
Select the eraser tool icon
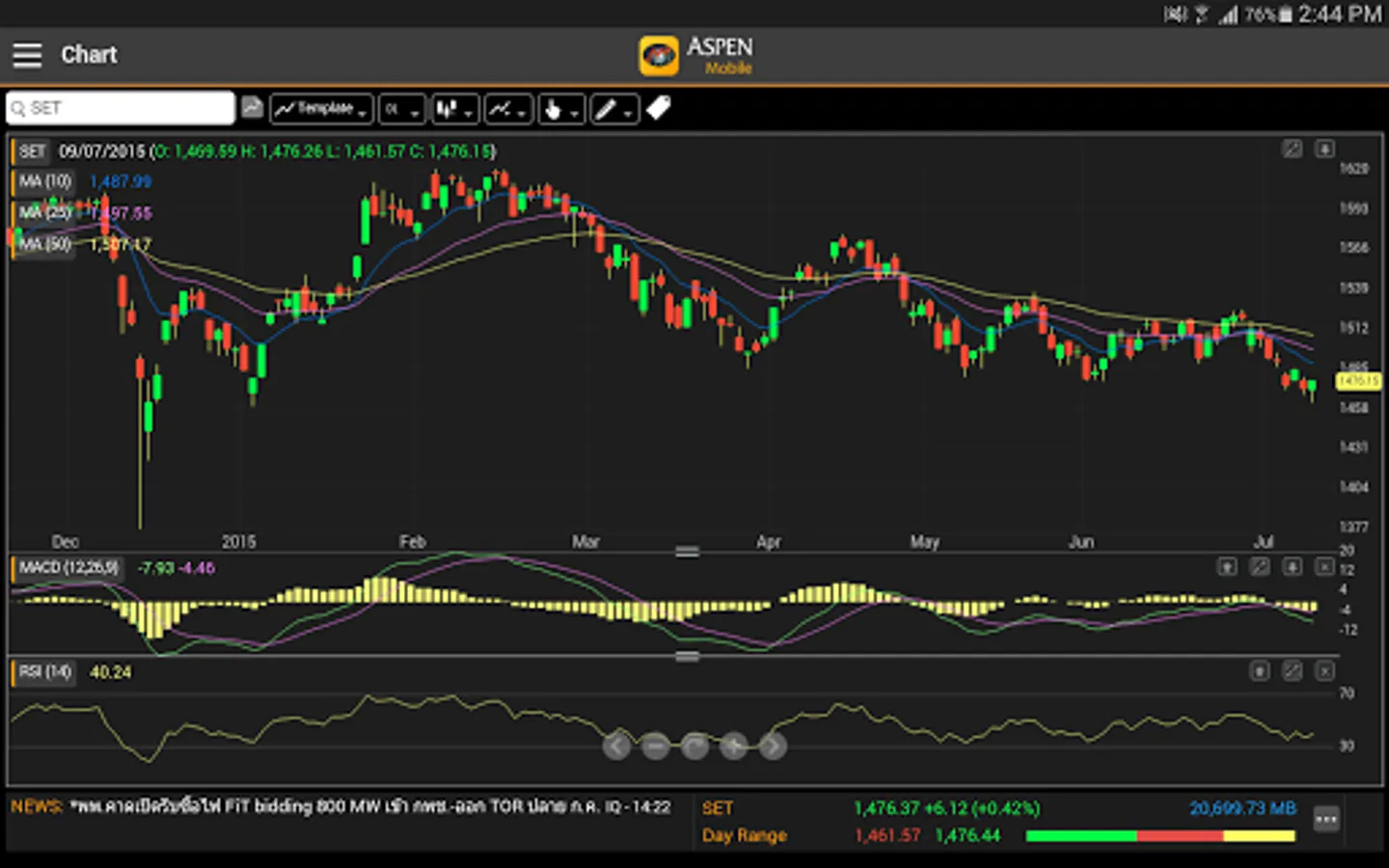pyautogui.click(x=659, y=108)
